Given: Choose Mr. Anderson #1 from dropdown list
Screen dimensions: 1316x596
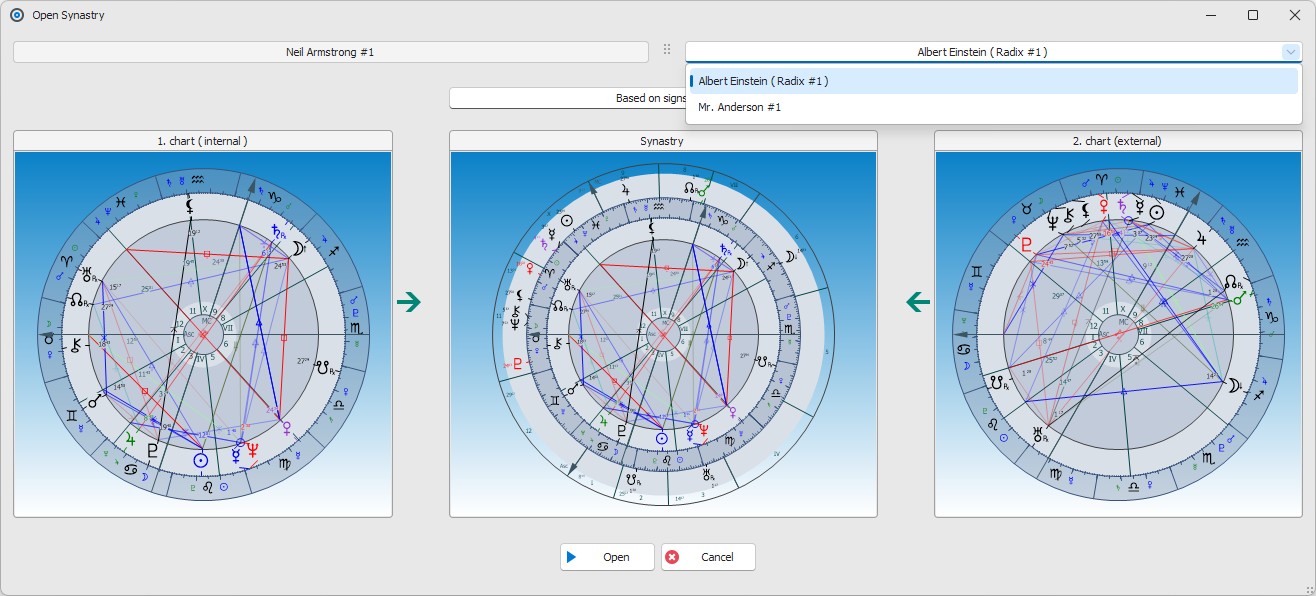Looking at the screenshot, I should 993,107.
